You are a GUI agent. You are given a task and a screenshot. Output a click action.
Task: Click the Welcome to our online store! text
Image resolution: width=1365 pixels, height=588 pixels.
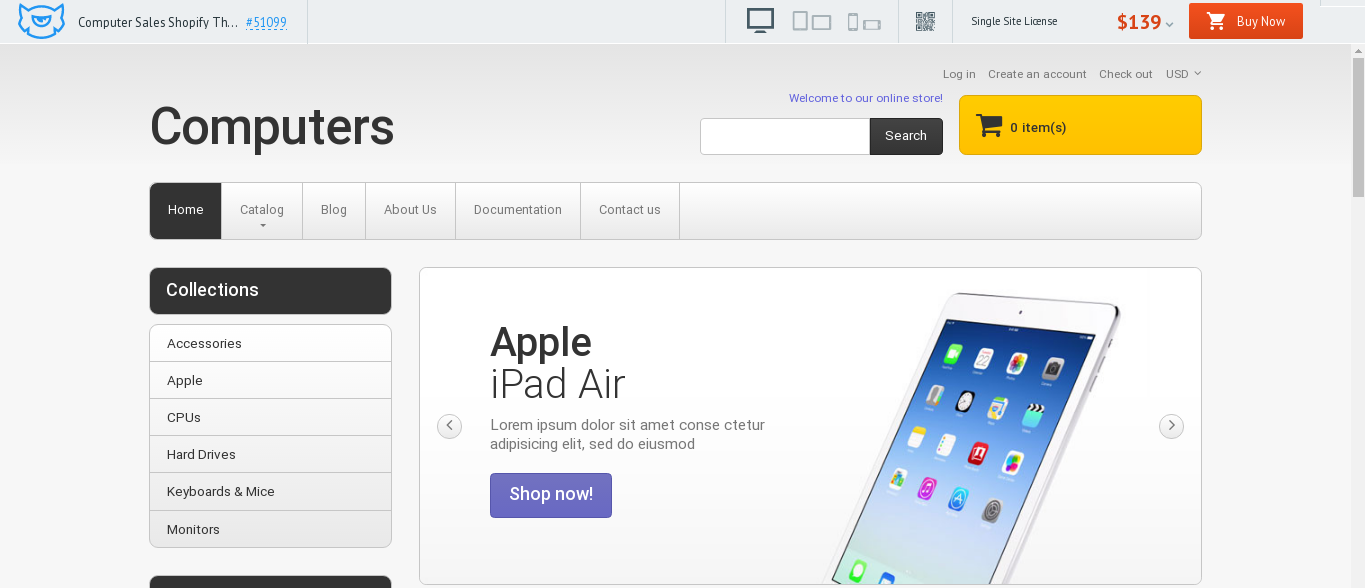(866, 98)
